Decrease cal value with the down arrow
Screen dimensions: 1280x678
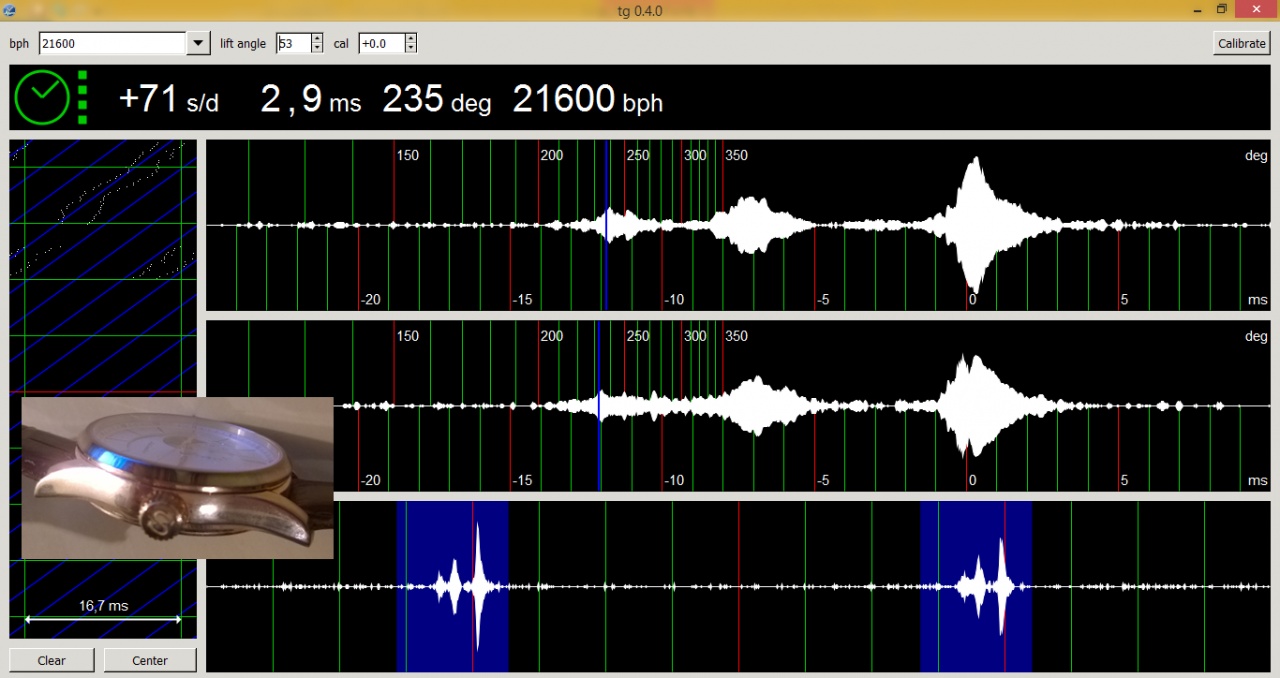[410, 48]
